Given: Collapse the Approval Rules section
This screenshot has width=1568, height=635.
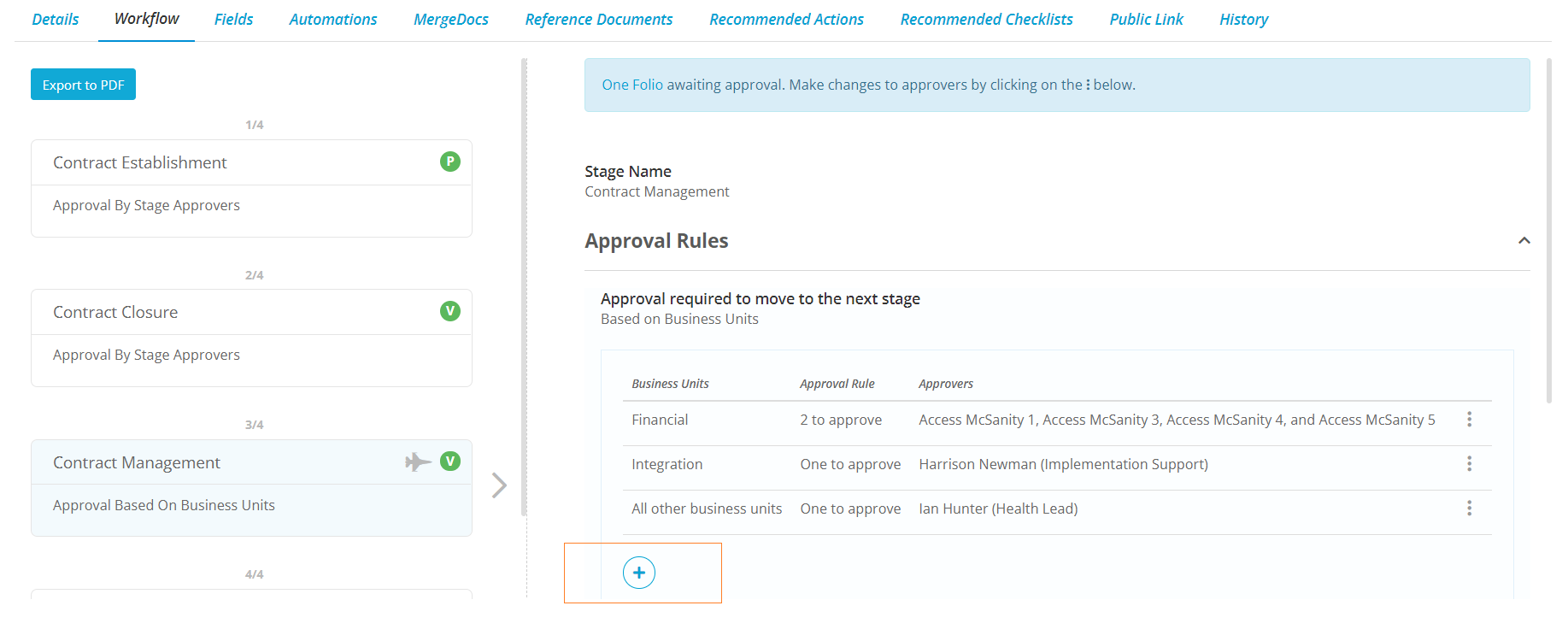Looking at the screenshot, I should [x=1524, y=241].
